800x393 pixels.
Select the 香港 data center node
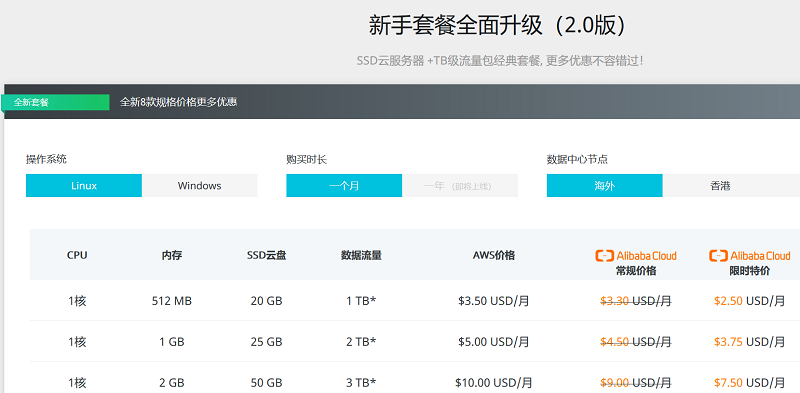[720, 186]
